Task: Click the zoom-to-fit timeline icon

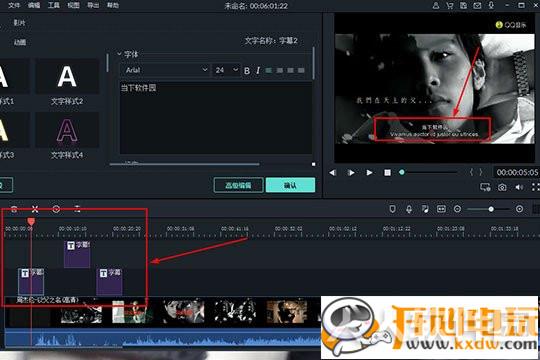Action: click(x=441, y=209)
